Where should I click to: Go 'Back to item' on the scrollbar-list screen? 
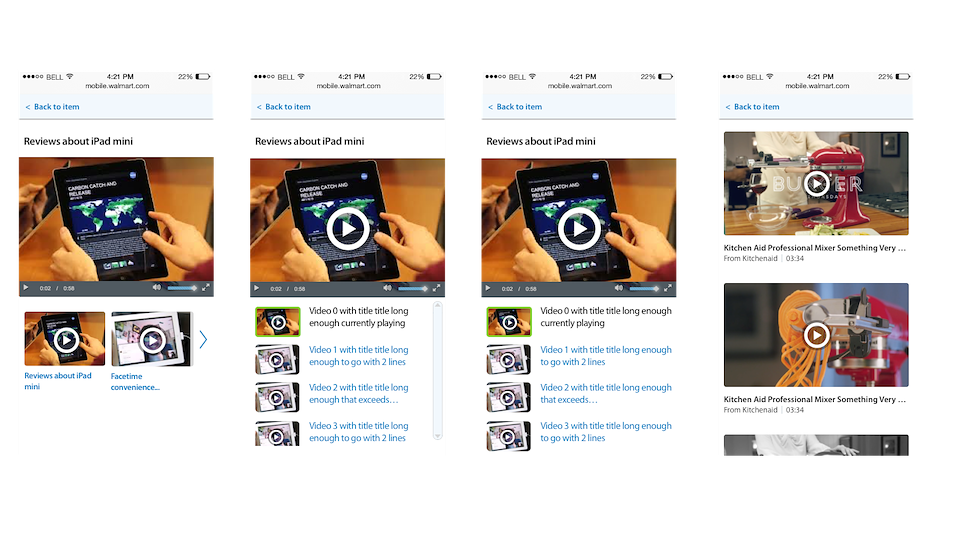(x=283, y=106)
